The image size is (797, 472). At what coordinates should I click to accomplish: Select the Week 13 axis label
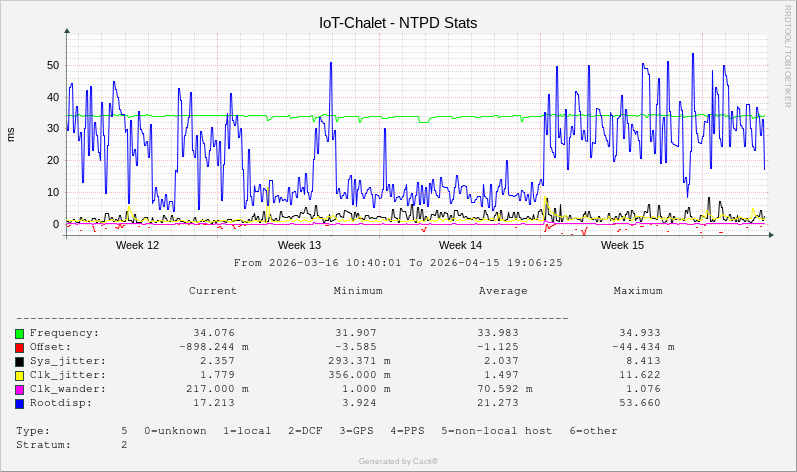pyautogui.click(x=299, y=245)
